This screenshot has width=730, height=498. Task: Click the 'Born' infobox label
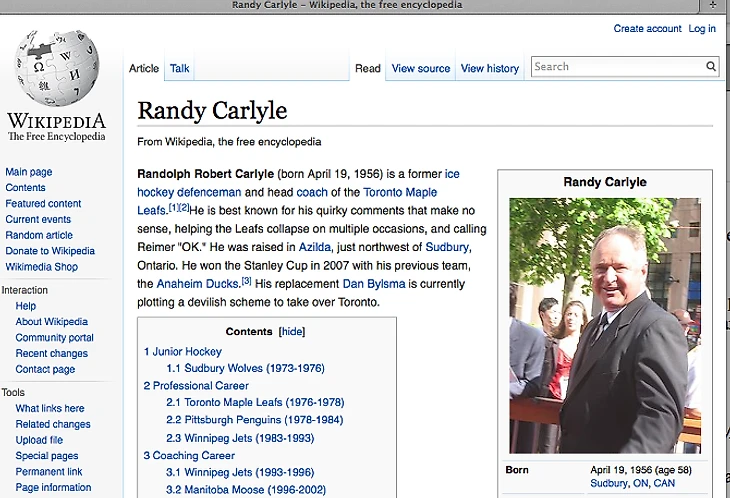[517, 470]
